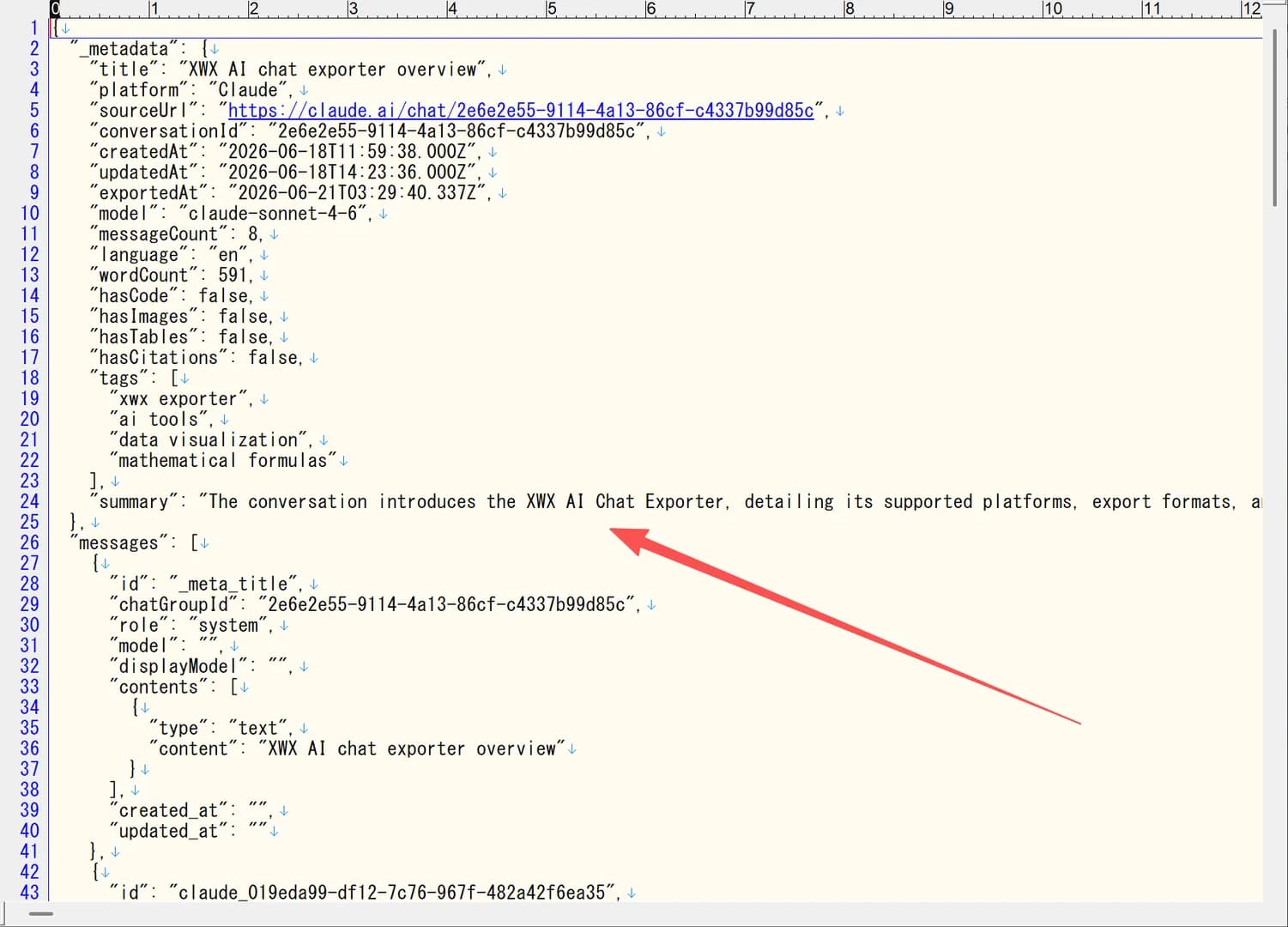Click the "created_at" key on line 39
Image resolution: width=1288 pixels, height=927 pixels.
[x=168, y=811]
